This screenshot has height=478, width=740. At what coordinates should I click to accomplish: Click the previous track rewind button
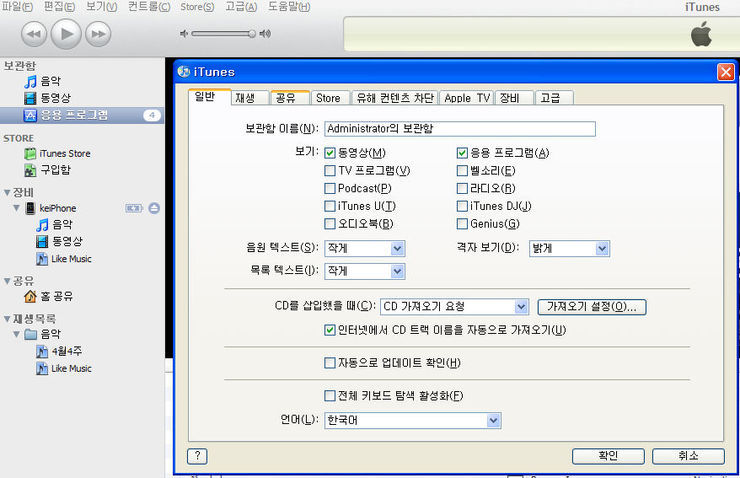[34, 34]
